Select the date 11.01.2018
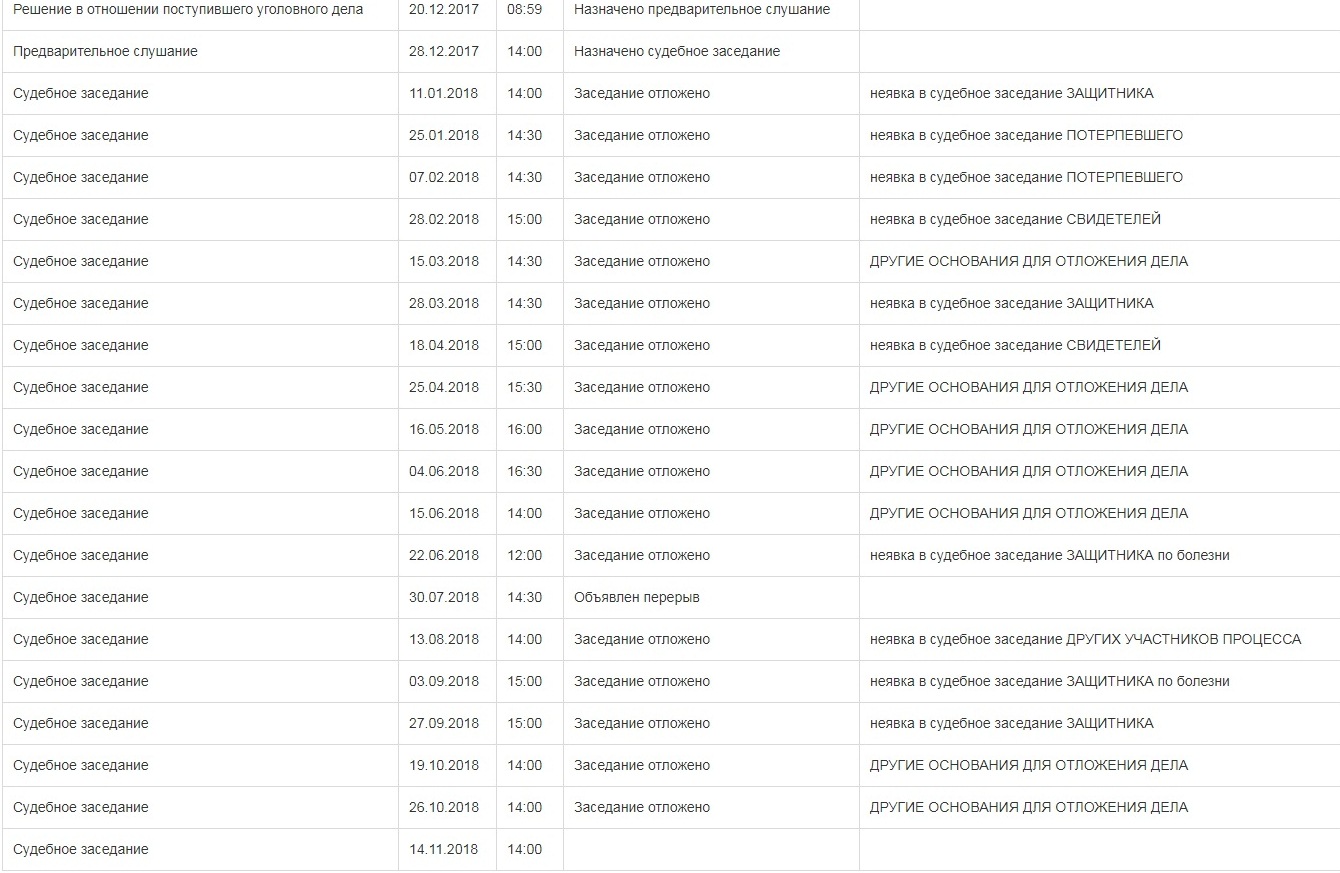Viewport: 1340px width, 873px height. (x=444, y=93)
